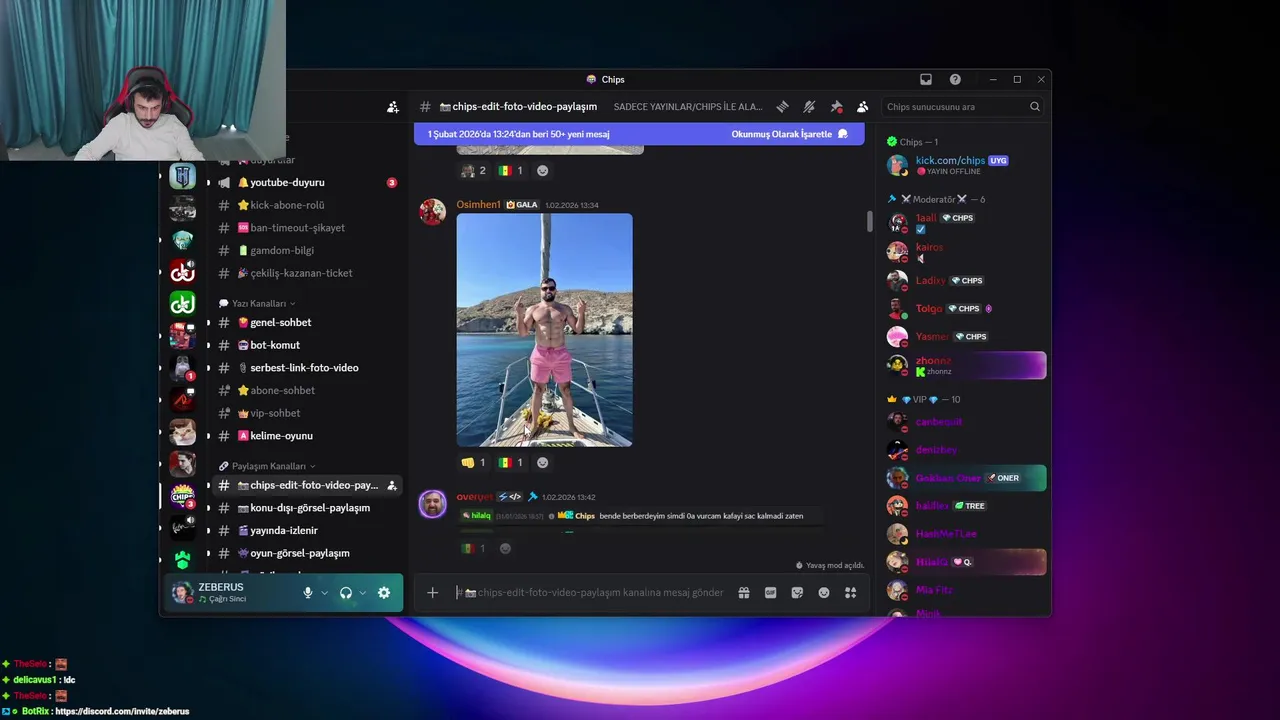Click the channel topic SADECE YAYINLAR/CHIPS İLE ALA...

688,107
